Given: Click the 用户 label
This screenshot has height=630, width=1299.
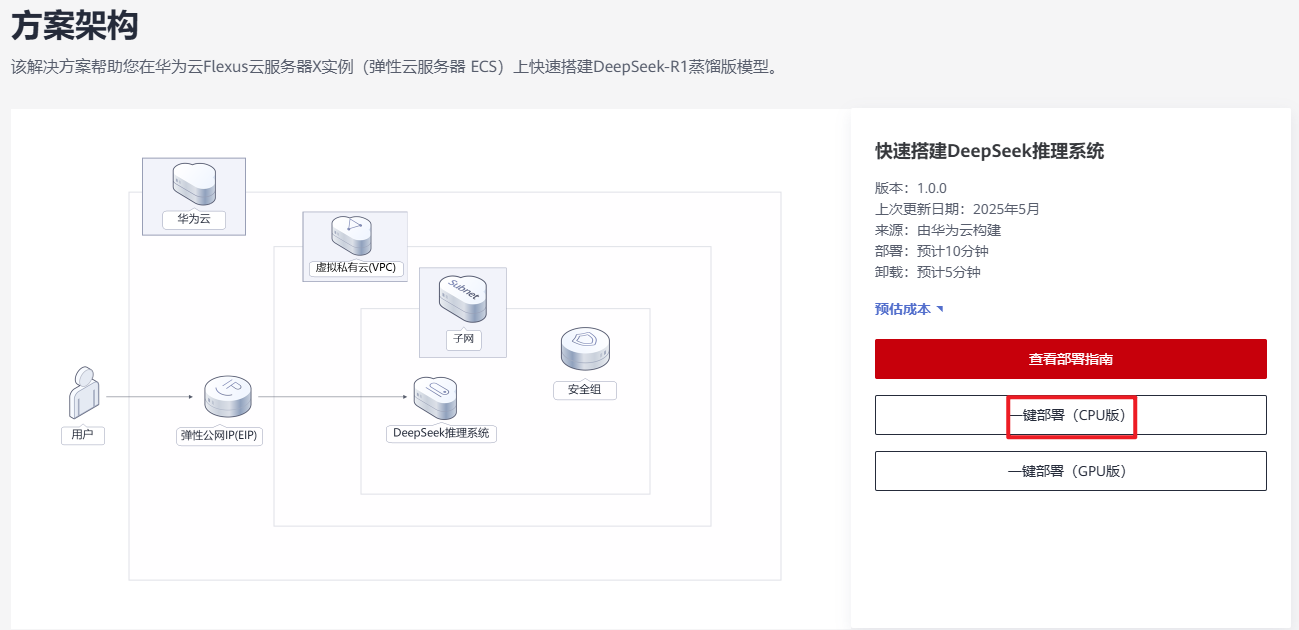Looking at the screenshot, I should 83,435.
